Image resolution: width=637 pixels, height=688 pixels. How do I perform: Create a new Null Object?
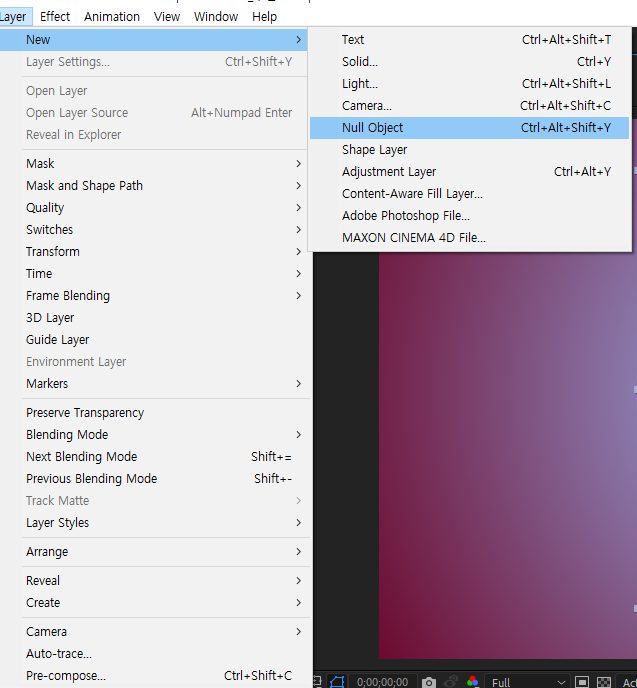469,128
